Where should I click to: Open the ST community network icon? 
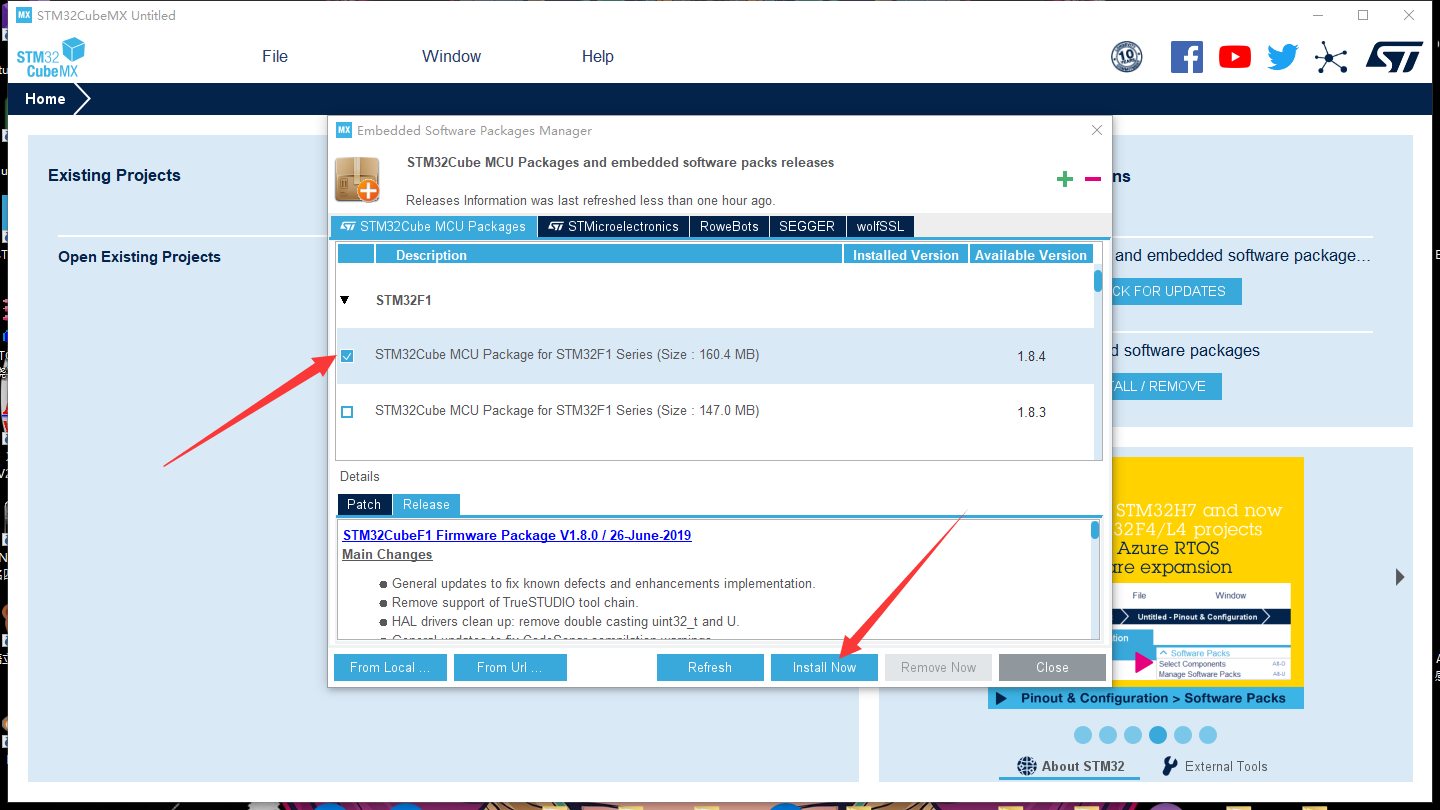(x=1331, y=57)
